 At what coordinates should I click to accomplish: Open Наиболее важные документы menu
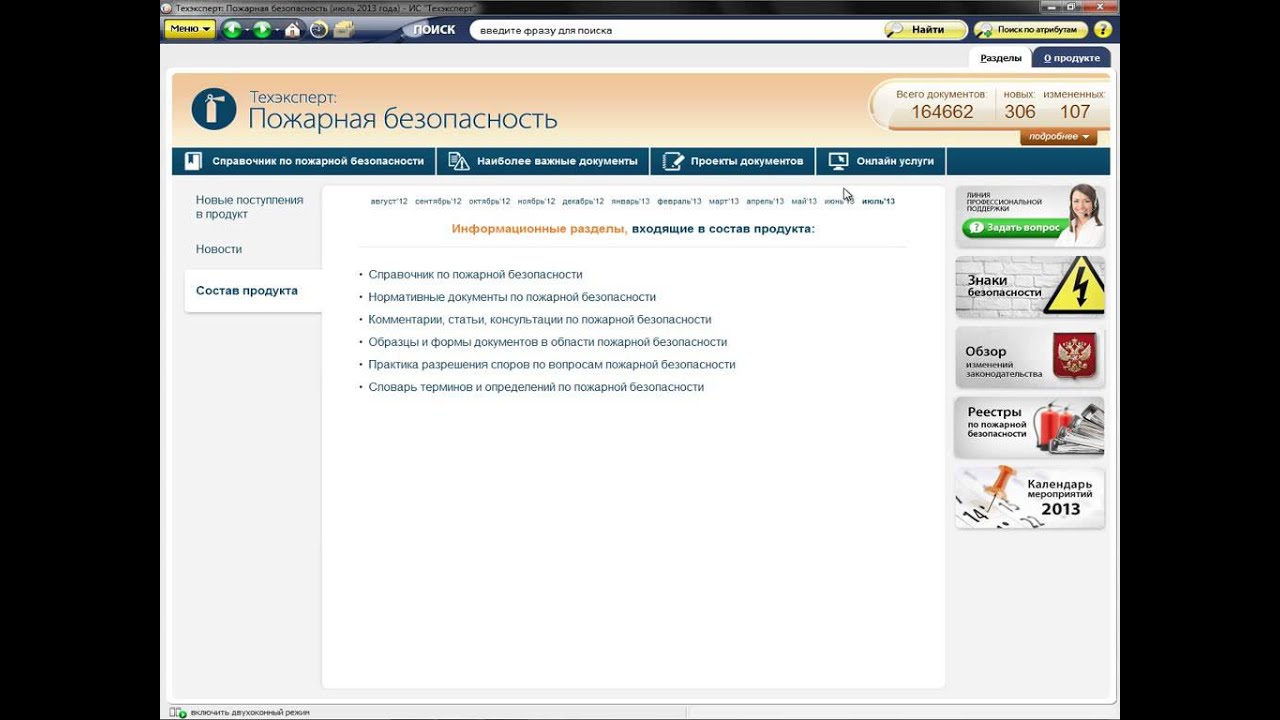tap(543, 161)
